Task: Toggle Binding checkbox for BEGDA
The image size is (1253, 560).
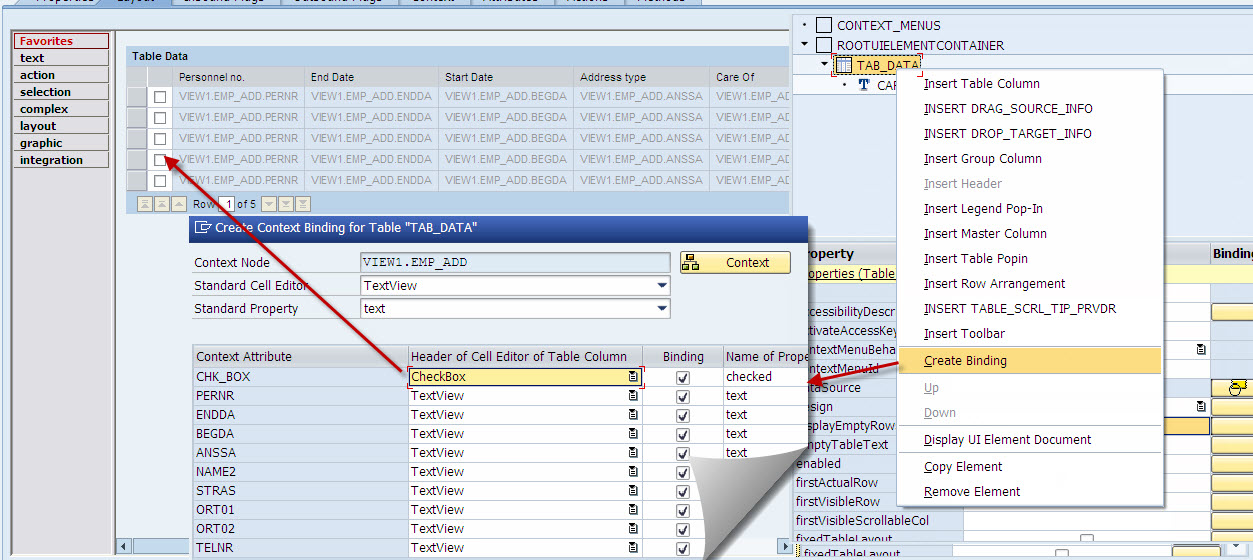Action: point(683,434)
